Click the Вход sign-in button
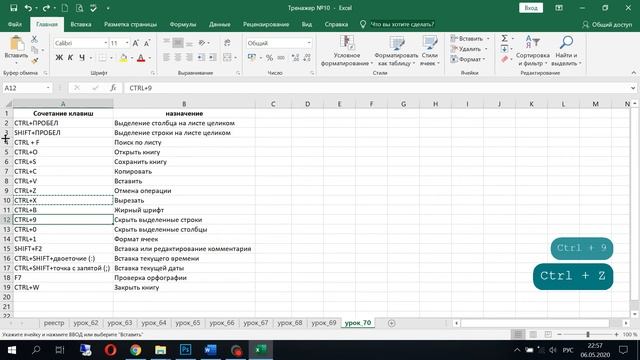640x360 pixels. (531, 8)
